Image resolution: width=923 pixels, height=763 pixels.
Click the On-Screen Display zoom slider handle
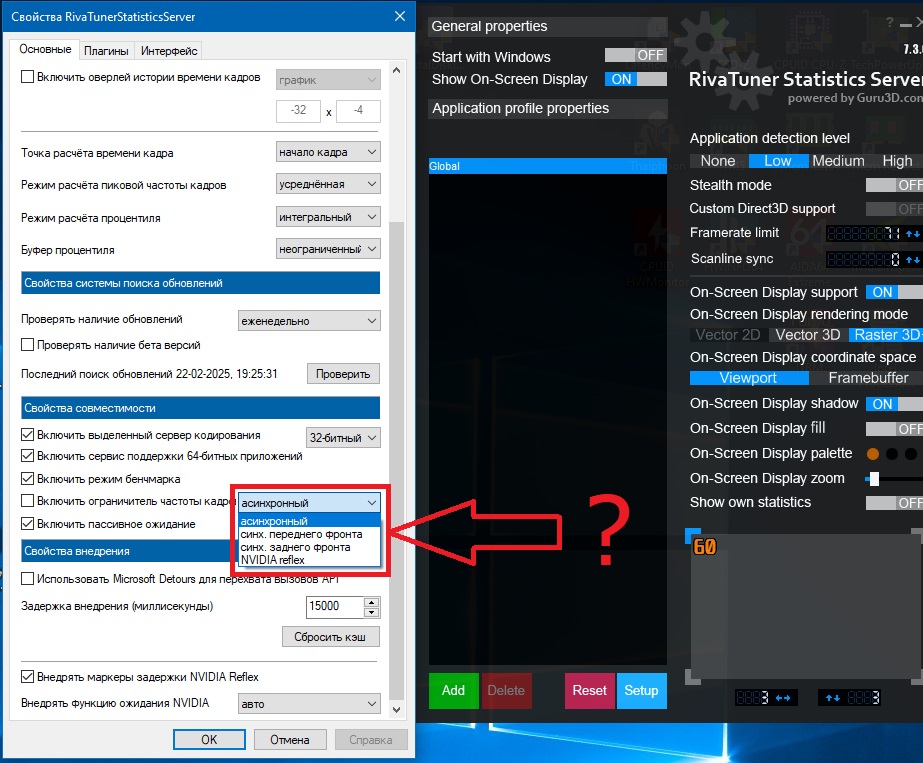pos(874,479)
